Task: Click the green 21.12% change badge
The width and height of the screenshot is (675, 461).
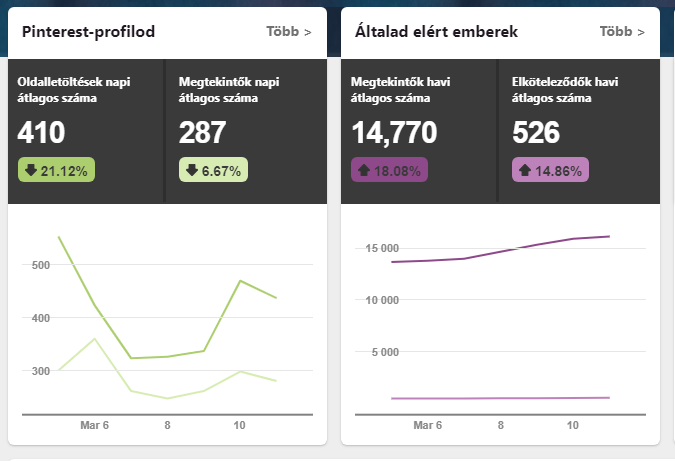Action: tap(56, 170)
